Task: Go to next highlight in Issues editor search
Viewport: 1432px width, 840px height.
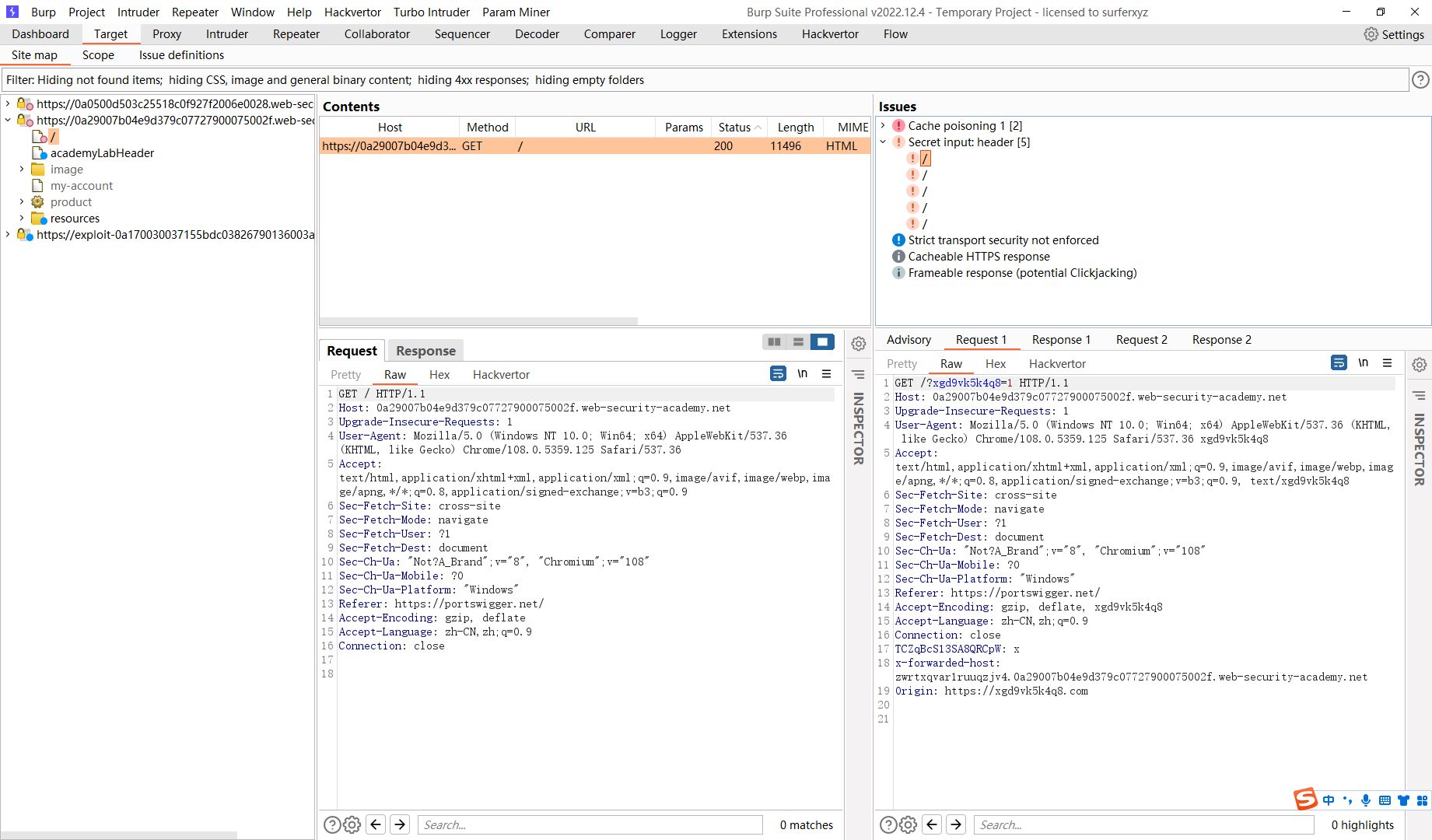Action: (x=957, y=824)
